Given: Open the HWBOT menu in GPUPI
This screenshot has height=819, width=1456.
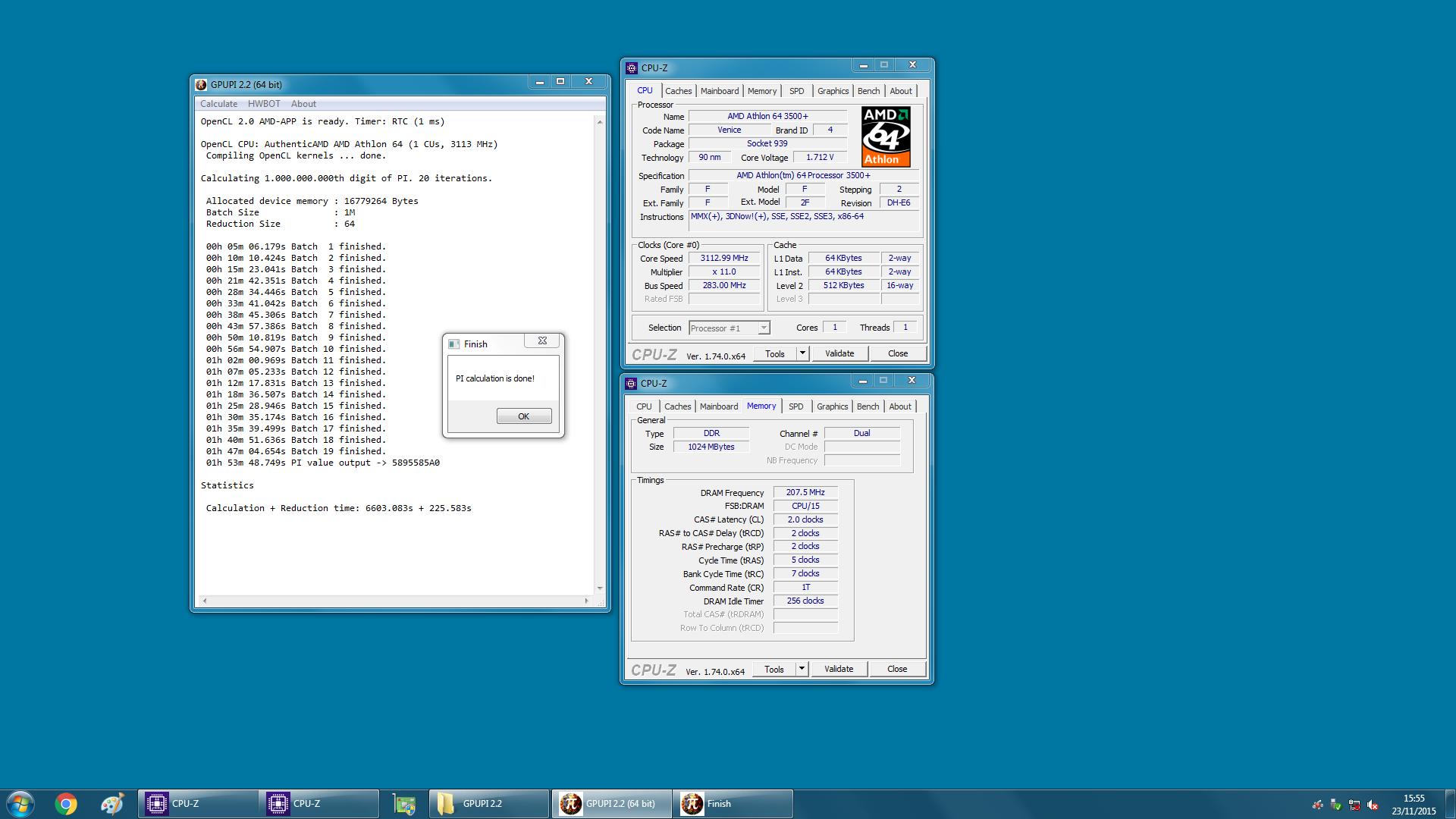Looking at the screenshot, I should click(264, 104).
